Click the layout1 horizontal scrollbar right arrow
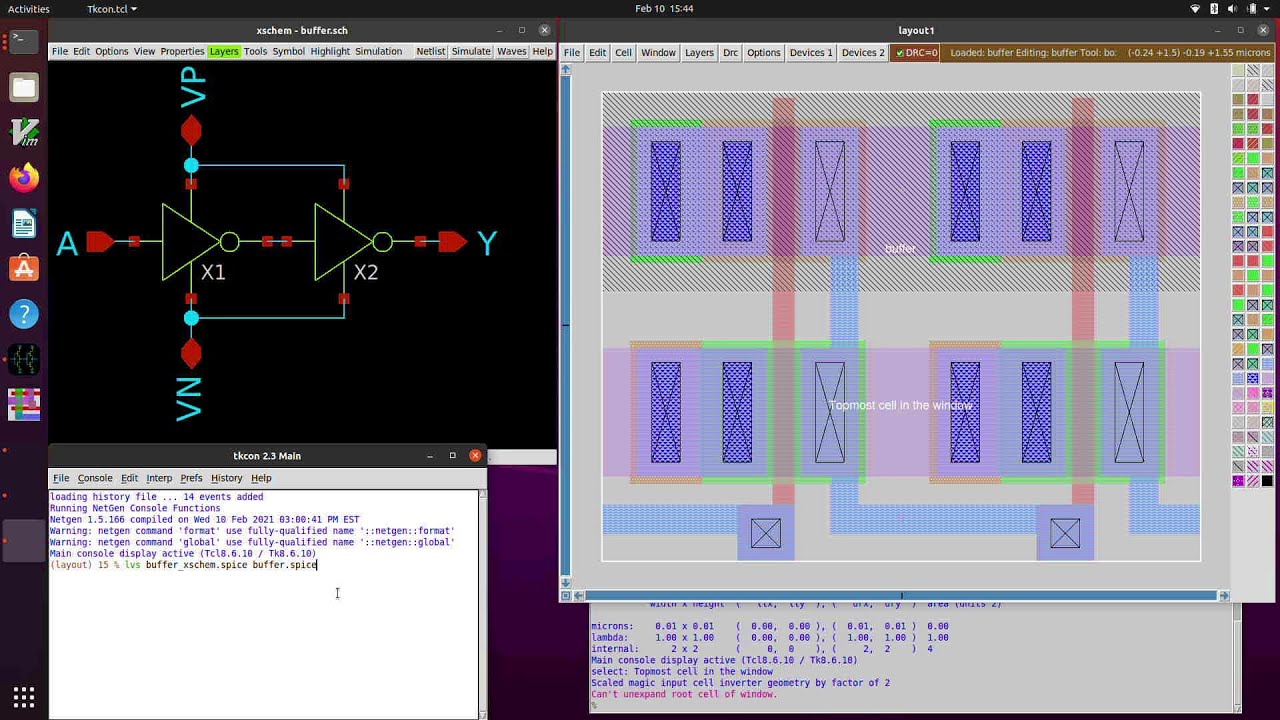The height and width of the screenshot is (720, 1280). tap(1223, 596)
